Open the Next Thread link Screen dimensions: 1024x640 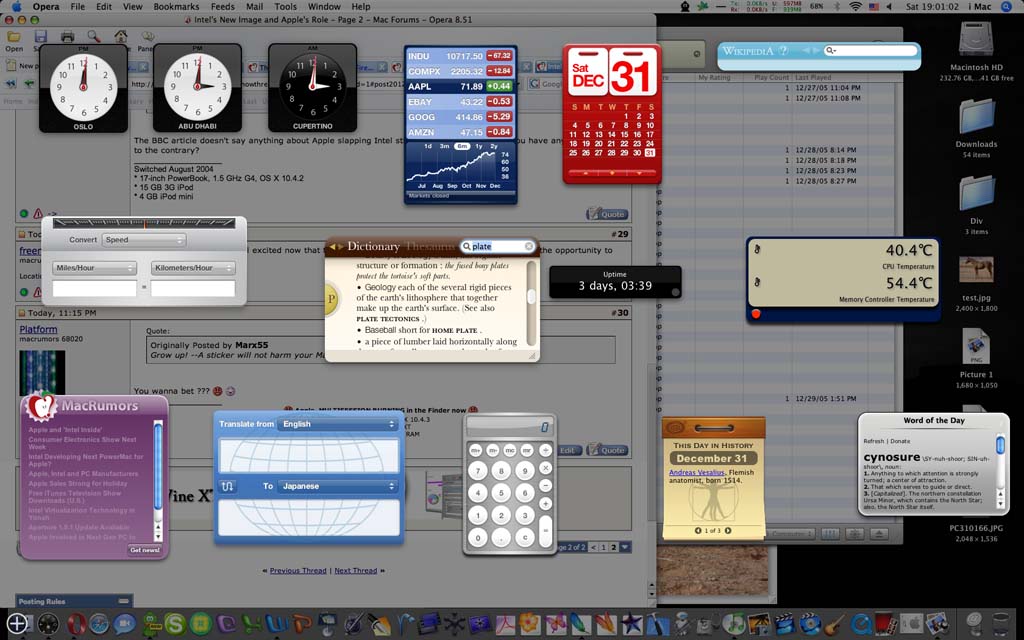click(x=355, y=570)
